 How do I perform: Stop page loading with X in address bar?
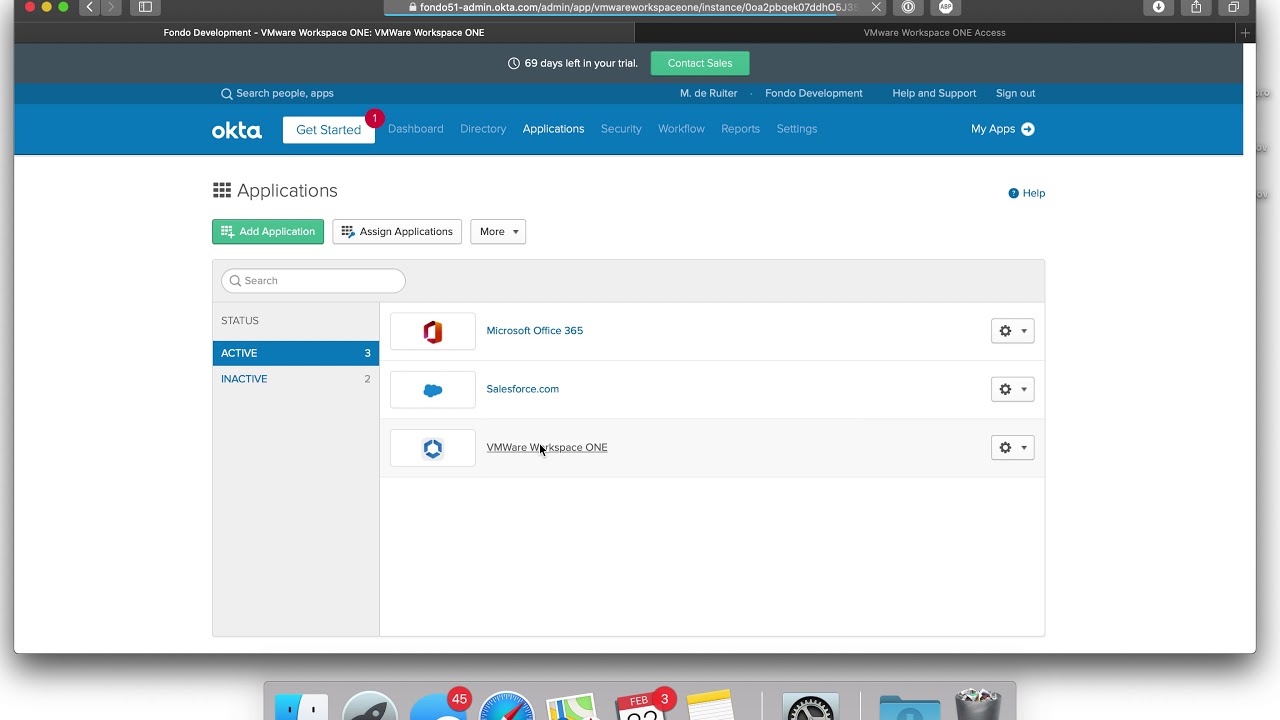876,7
